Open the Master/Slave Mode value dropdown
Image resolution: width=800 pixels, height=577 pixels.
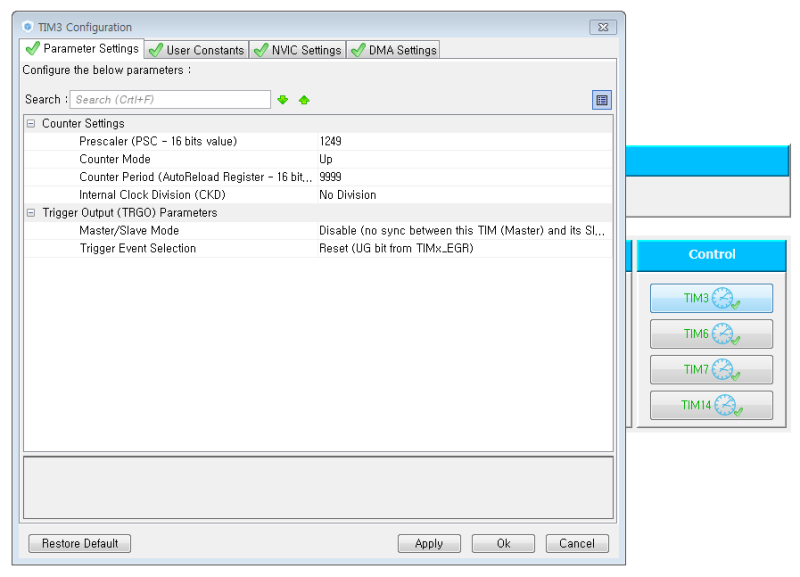coord(464,231)
